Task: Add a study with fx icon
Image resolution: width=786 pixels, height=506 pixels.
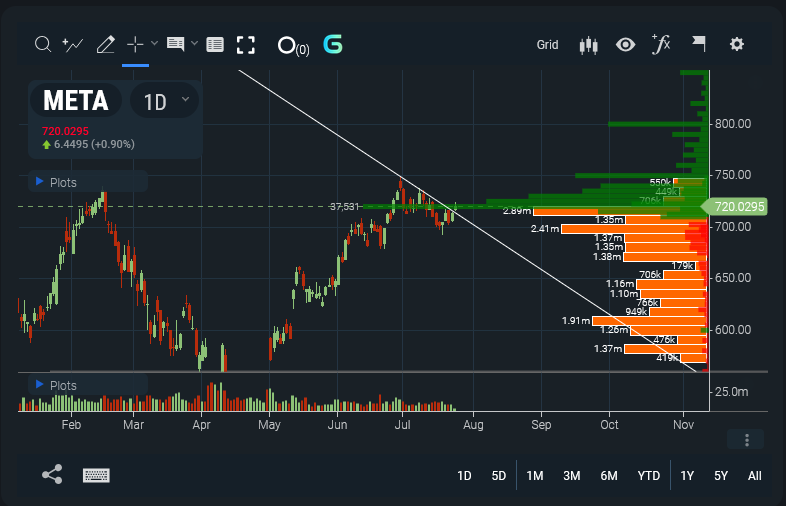Action: pyautogui.click(x=661, y=44)
